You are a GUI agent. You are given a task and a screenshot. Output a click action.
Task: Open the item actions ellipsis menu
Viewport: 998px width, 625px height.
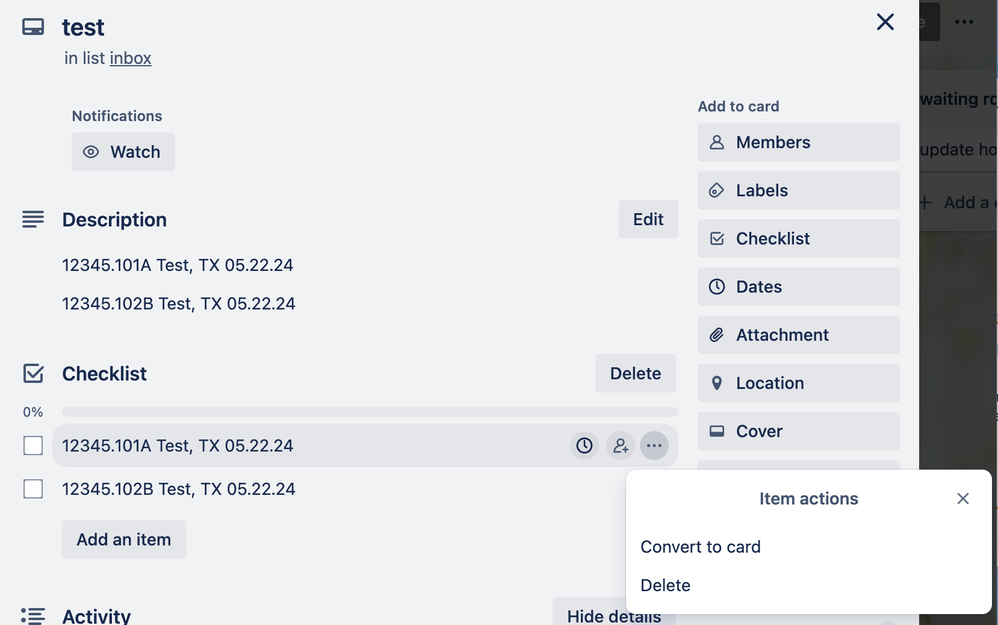click(x=655, y=445)
